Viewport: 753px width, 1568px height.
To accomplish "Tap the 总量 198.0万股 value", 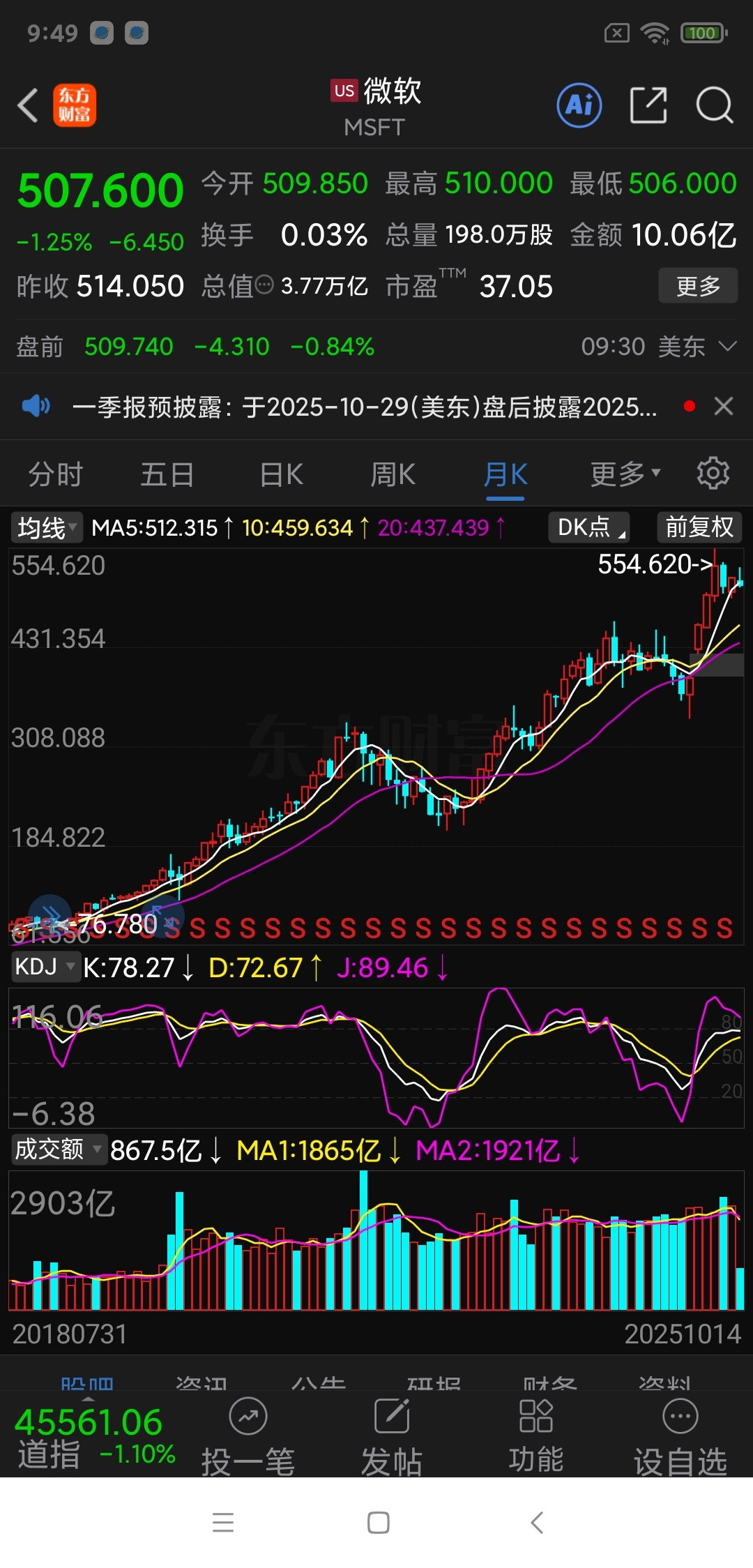I will pyautogui.click(x=469, y=235).
